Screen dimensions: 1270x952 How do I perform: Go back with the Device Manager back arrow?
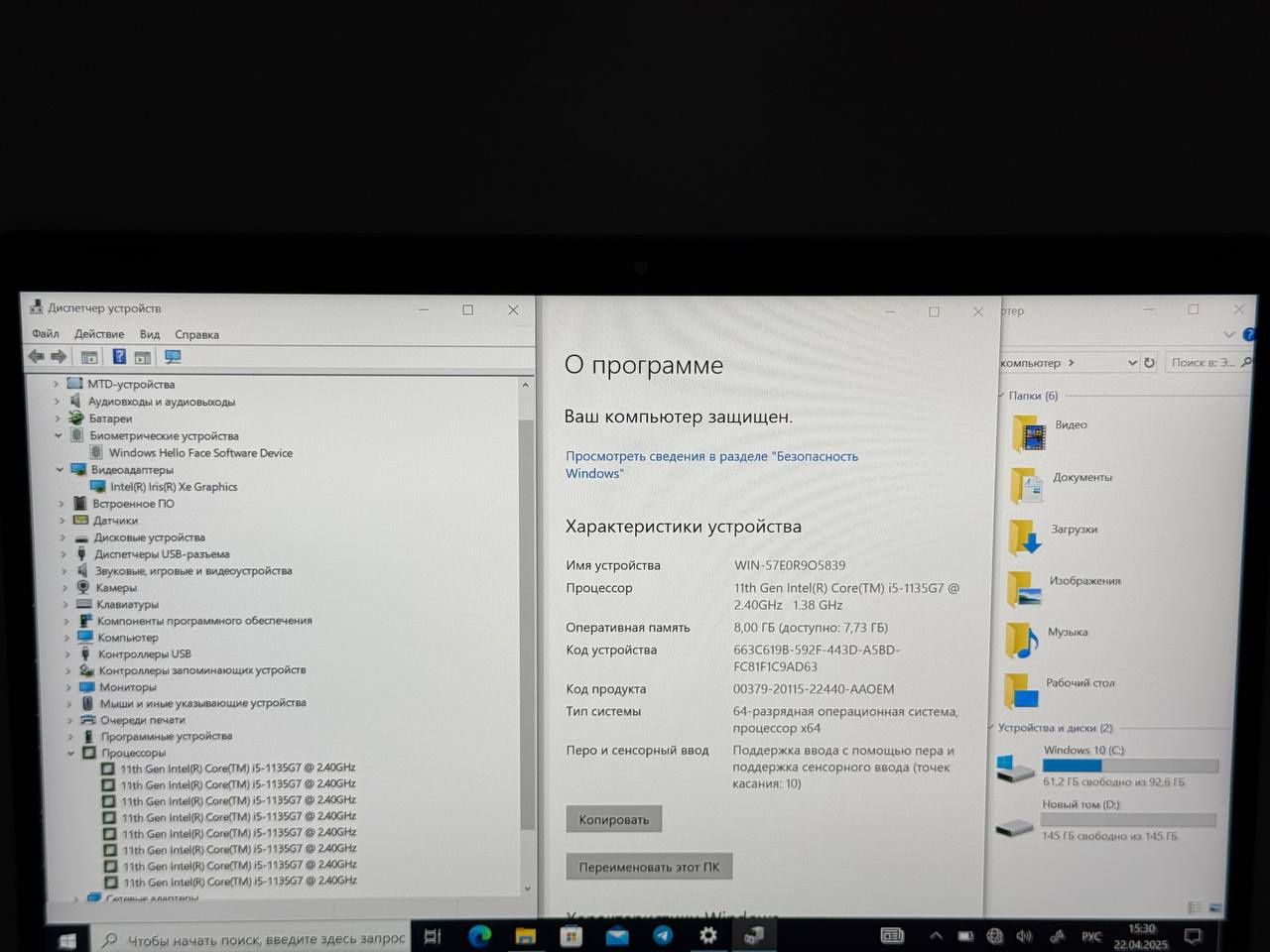pos(37,356)
